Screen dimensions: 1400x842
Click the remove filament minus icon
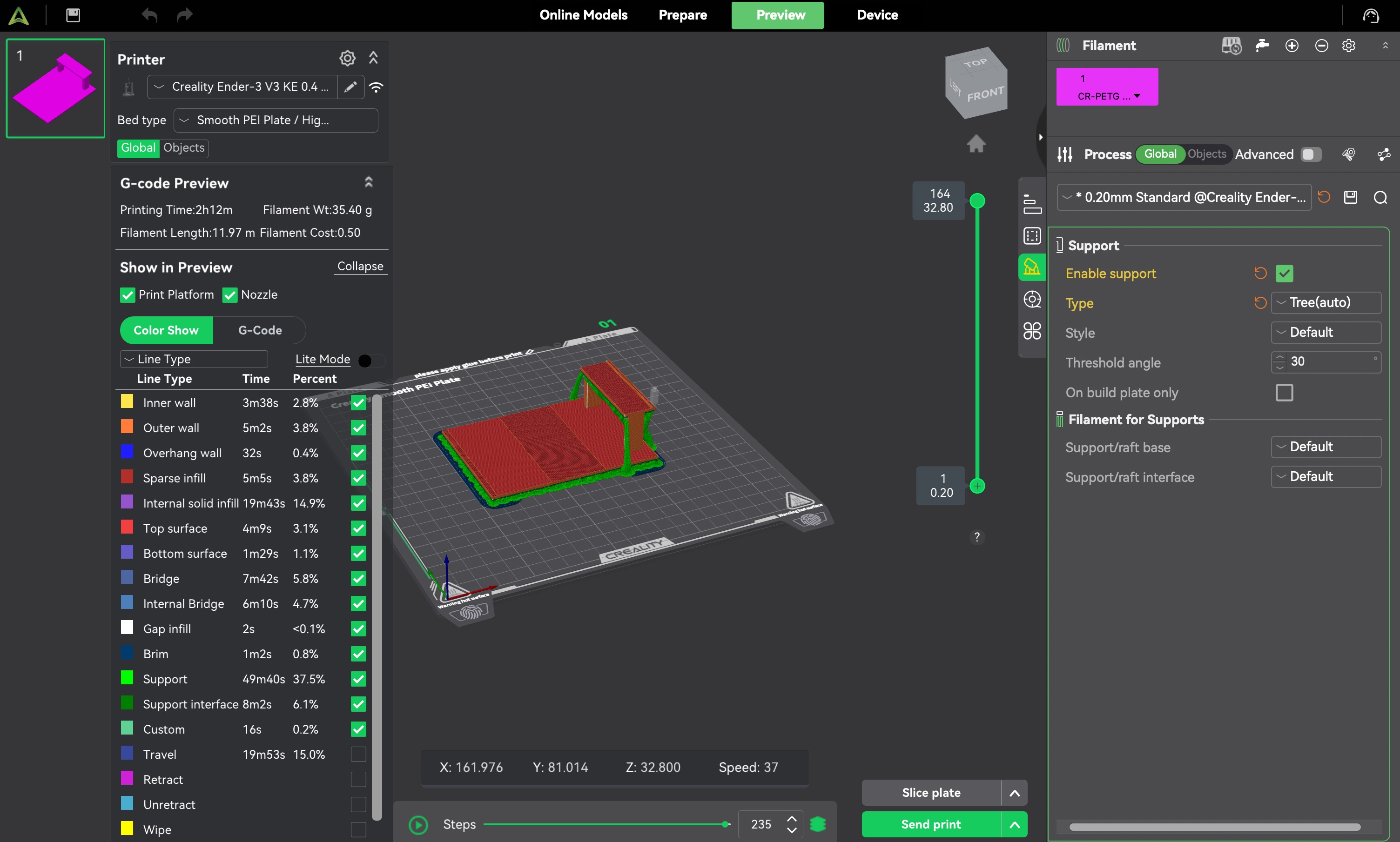(1321, 46)
